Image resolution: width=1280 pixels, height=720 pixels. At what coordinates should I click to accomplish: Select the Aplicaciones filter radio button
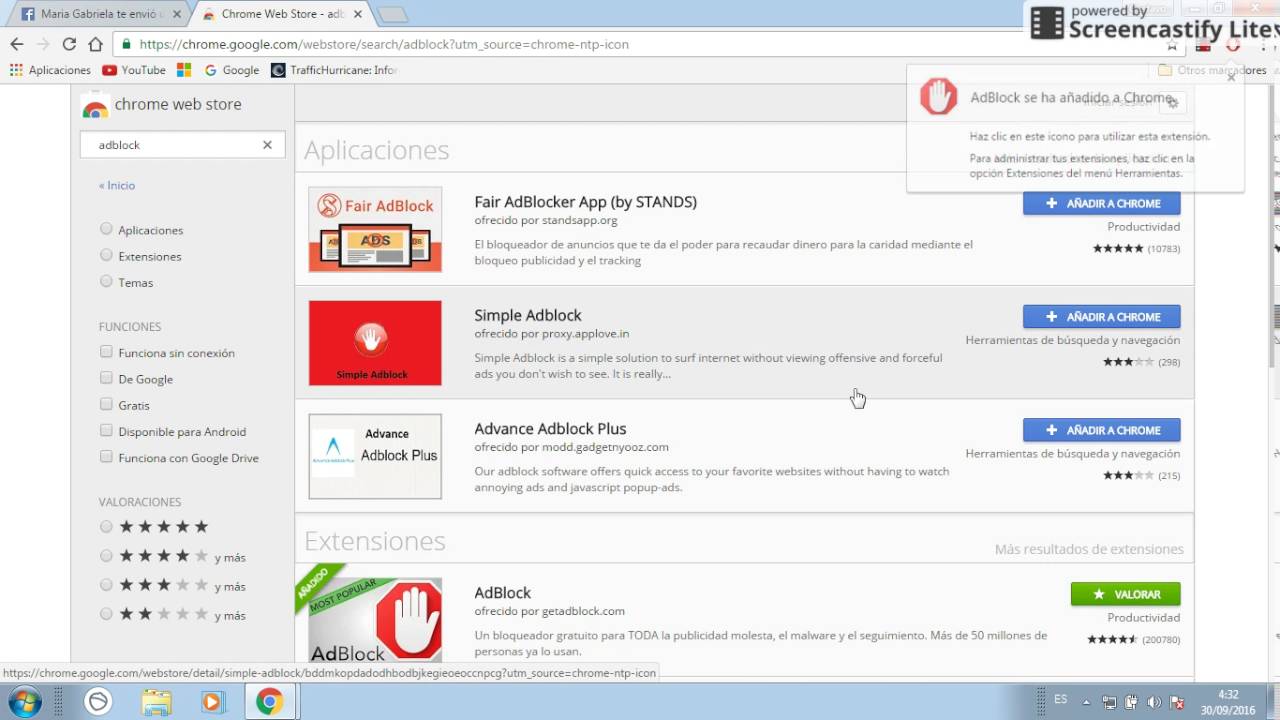pyautogui.click(x=106, y=229)
